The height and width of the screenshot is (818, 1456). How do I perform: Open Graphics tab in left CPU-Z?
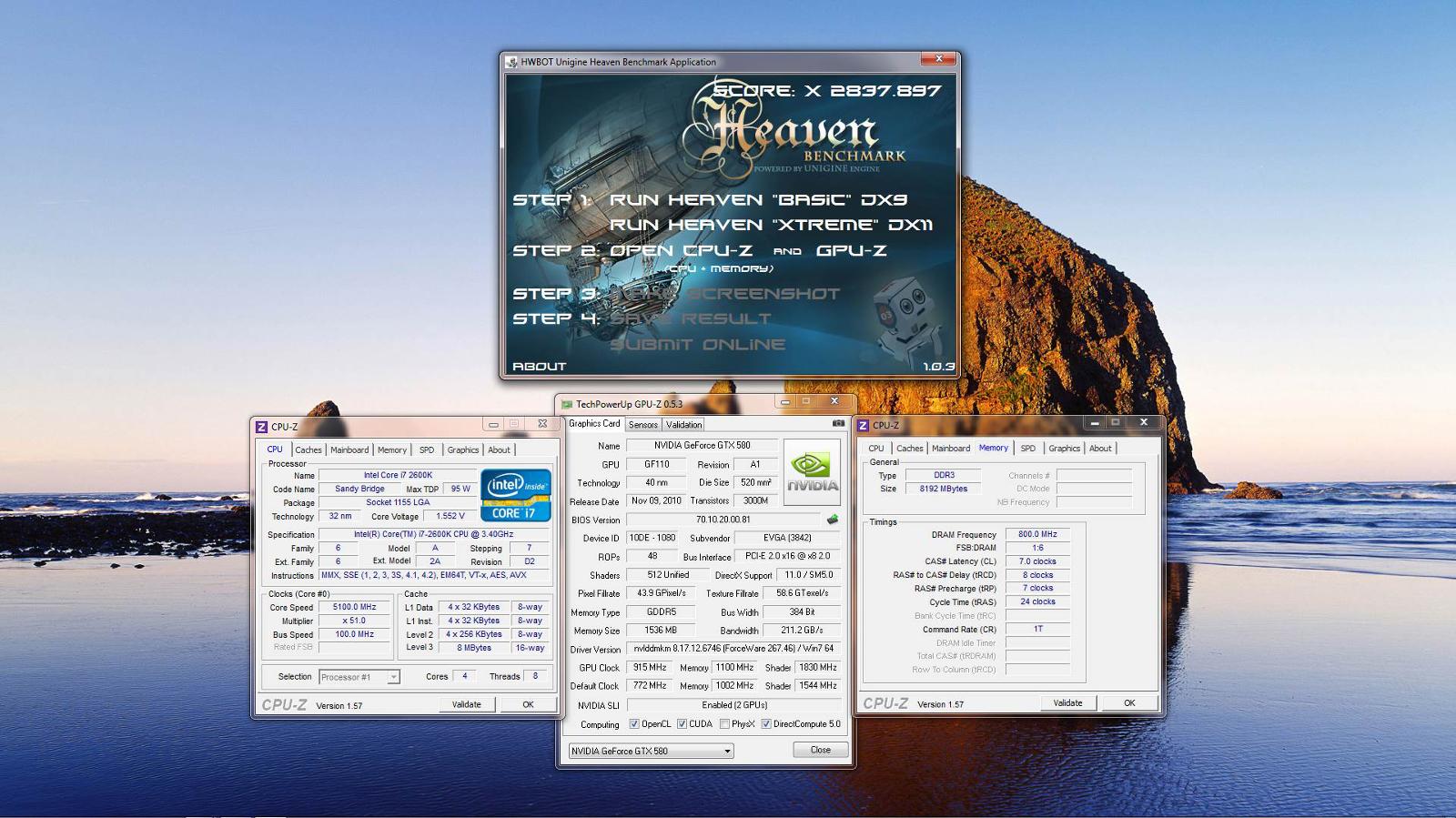pos(463,449)
